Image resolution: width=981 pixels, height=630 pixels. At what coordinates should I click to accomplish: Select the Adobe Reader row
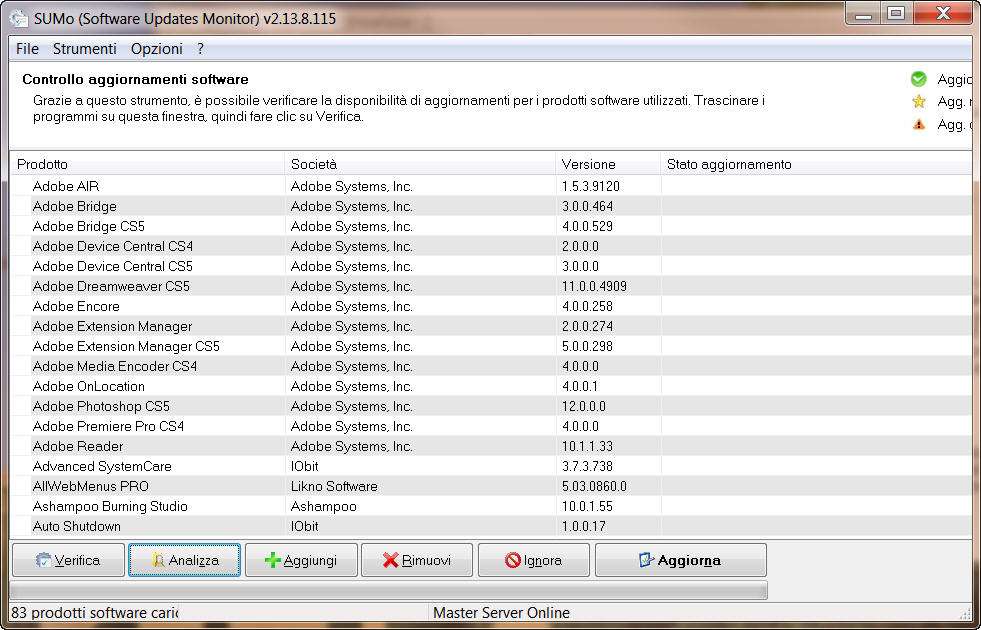pos(491,447)
